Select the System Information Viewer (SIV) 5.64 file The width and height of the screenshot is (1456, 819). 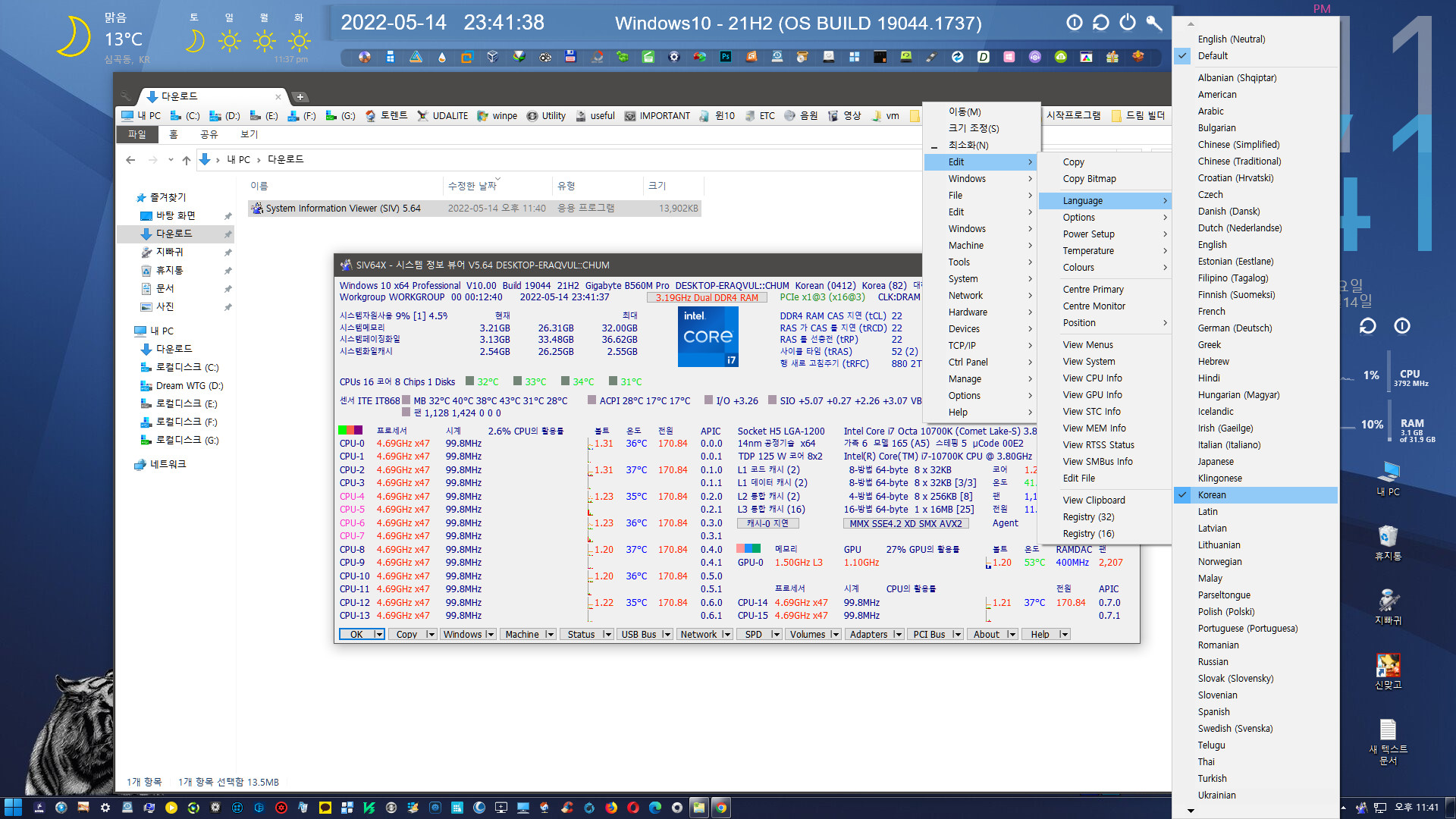(475, 209)
